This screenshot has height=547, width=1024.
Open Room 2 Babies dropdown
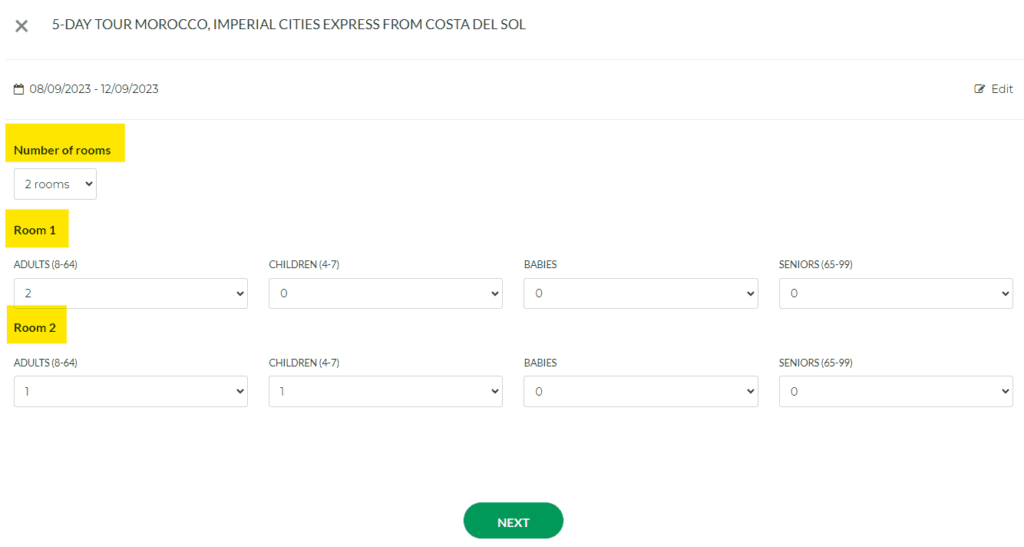[640, 392]
